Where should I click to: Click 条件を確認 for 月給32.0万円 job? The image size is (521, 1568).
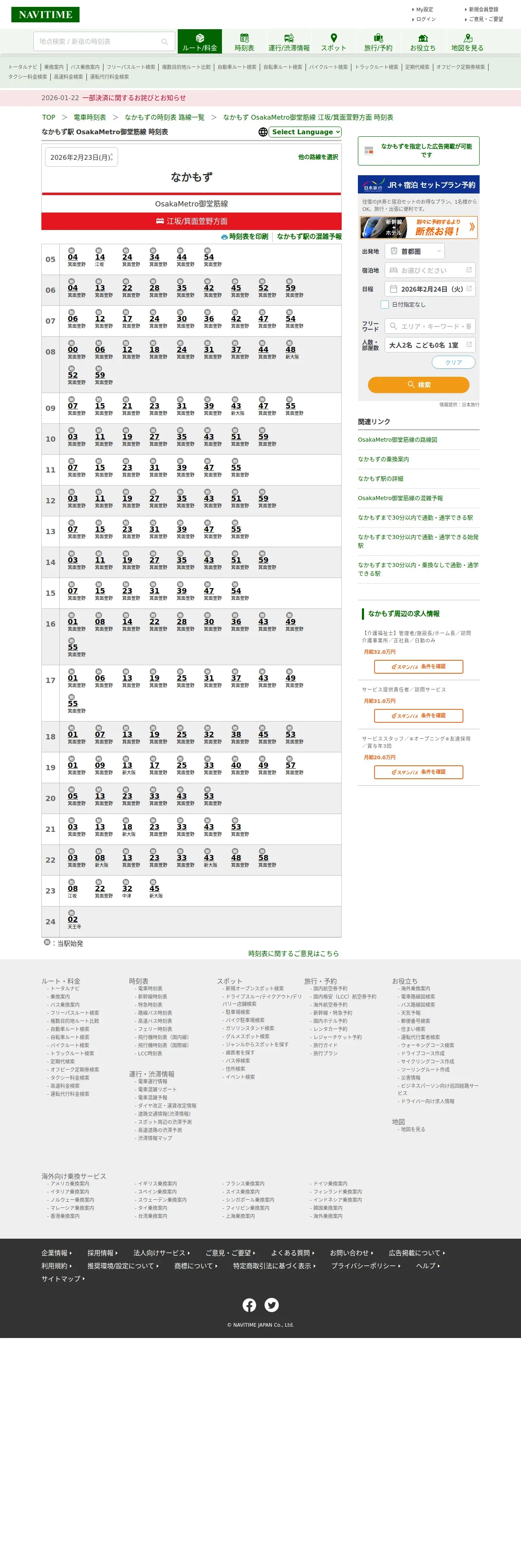click(x=419, y=667)
